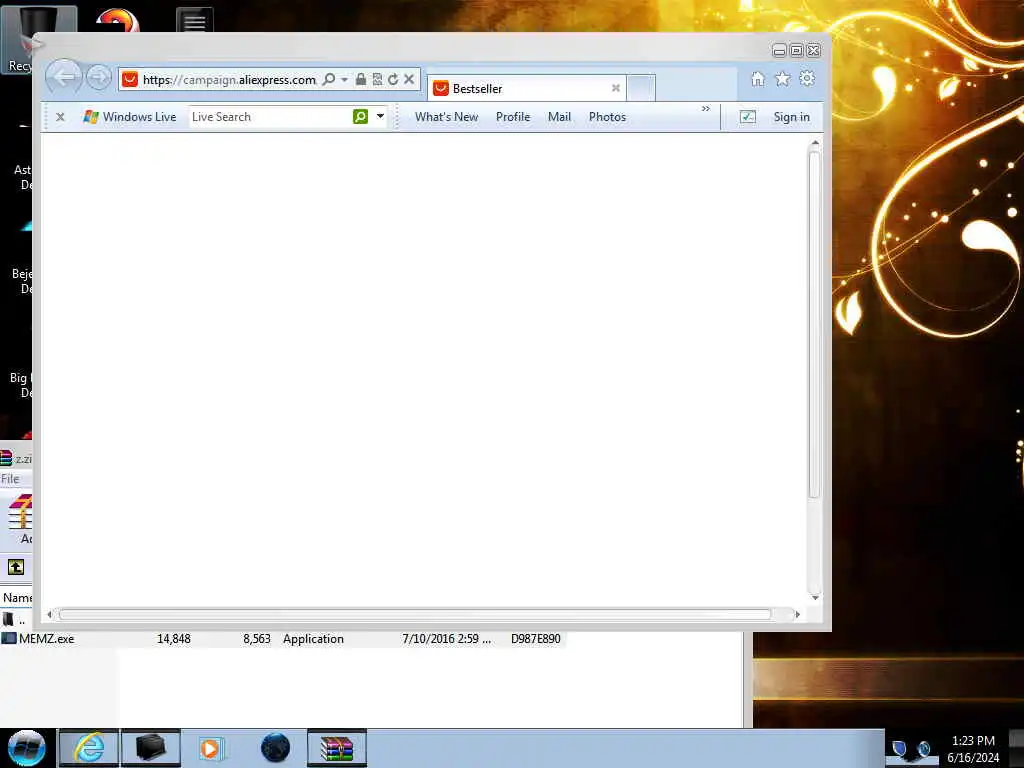Image resolution: width=1024 pixels, height=768 pixels.
Task: Stop loading using the address bar X
Action: pos(409,79)
